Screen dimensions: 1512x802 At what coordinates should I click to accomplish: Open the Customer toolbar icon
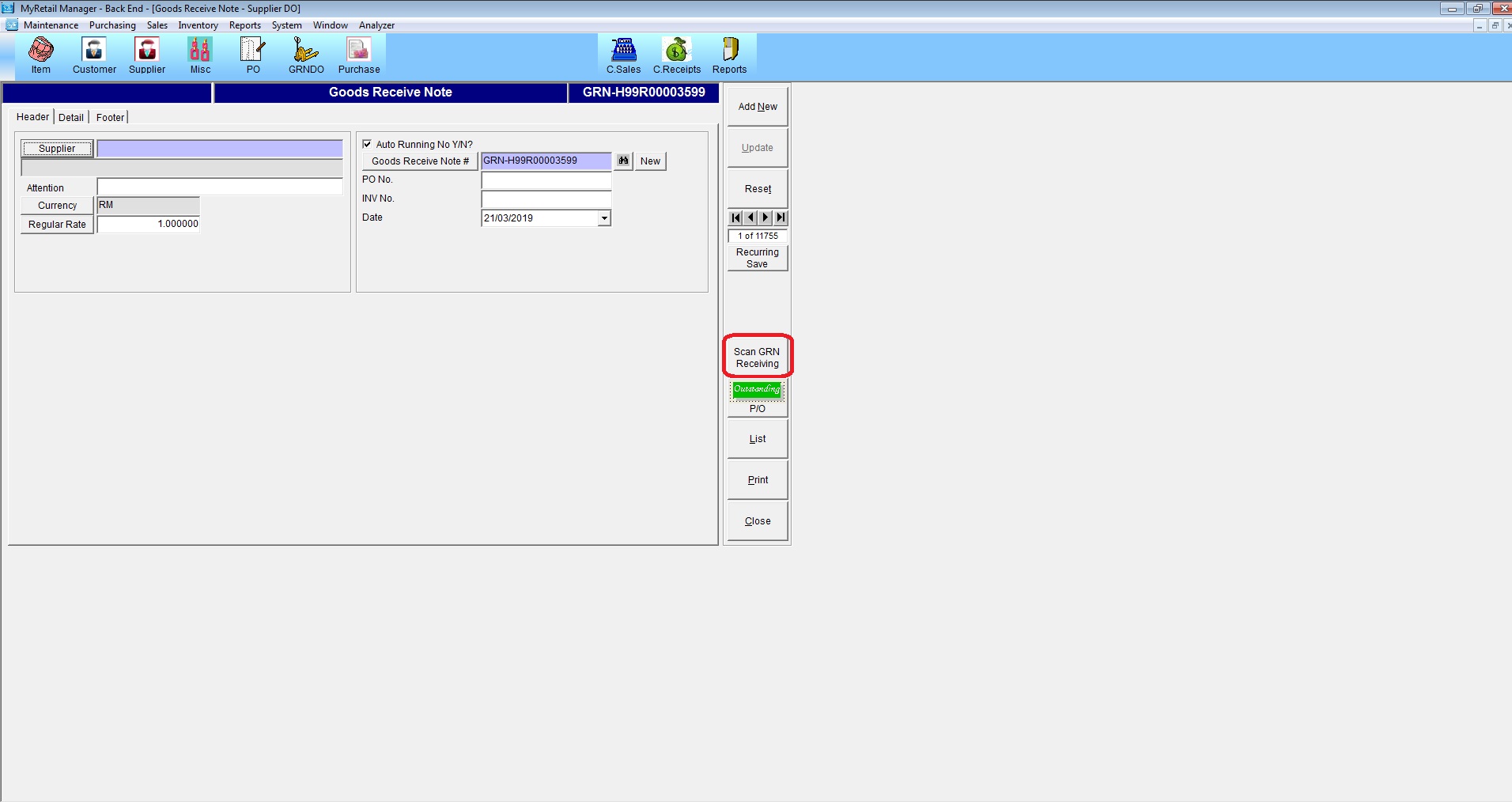[94, 55]
